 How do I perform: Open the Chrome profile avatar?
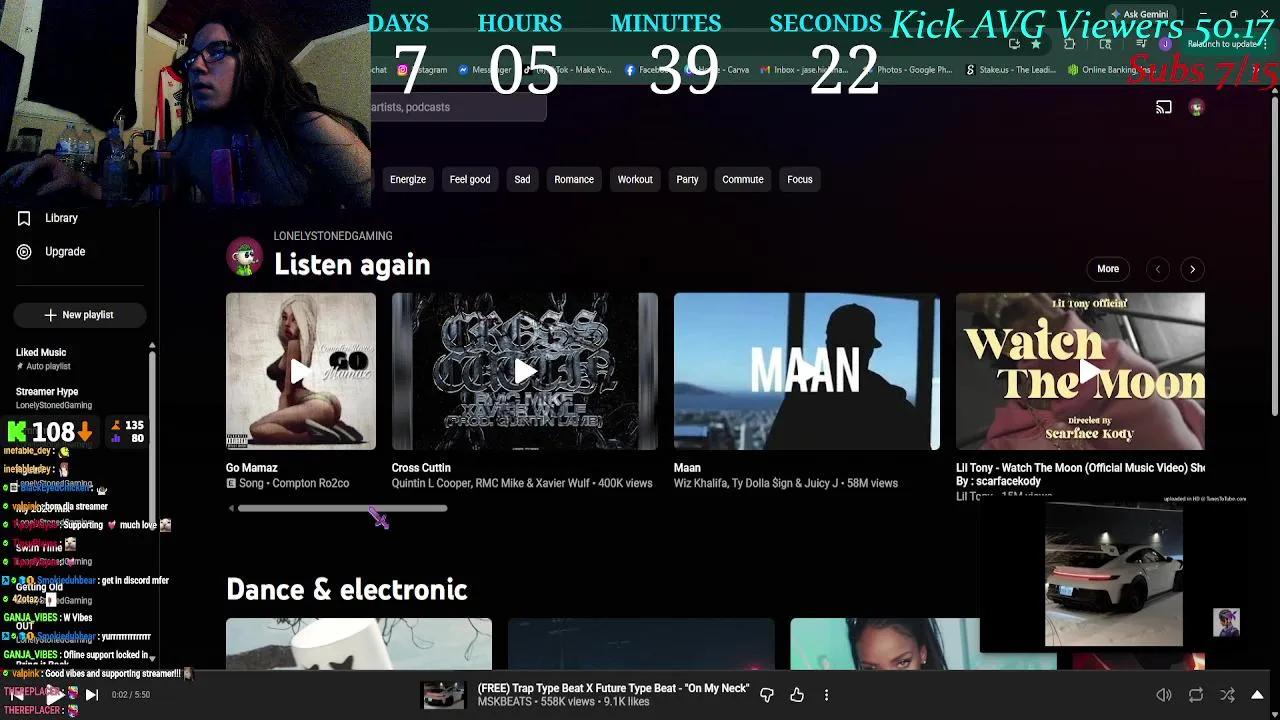tap(1165, 44)
